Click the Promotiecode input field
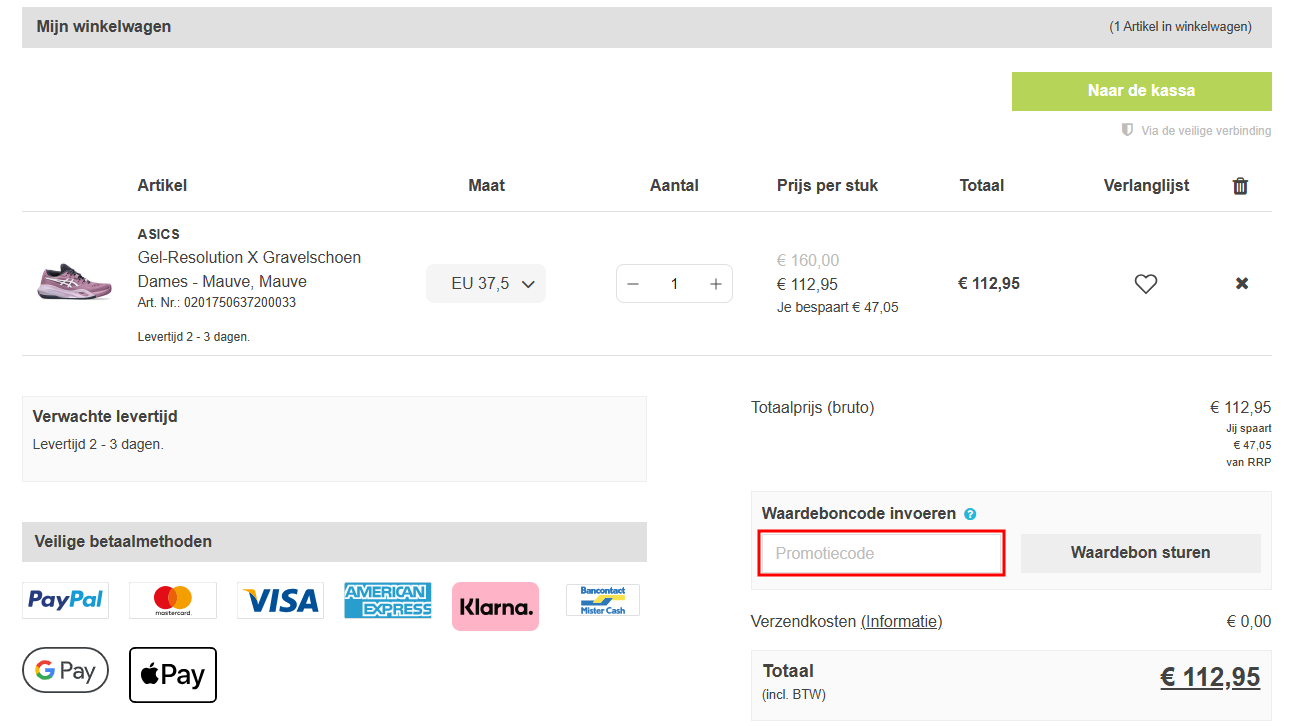 [x=881, y=553]
